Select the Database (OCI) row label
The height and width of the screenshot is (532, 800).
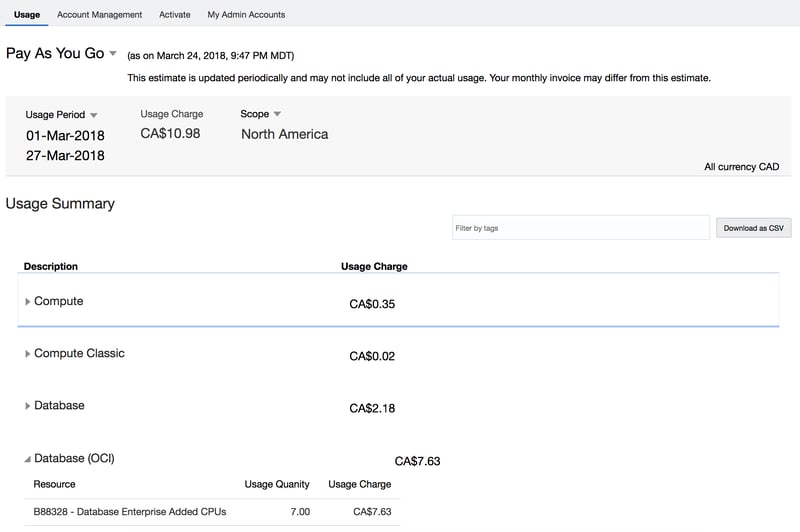(74, 459)
